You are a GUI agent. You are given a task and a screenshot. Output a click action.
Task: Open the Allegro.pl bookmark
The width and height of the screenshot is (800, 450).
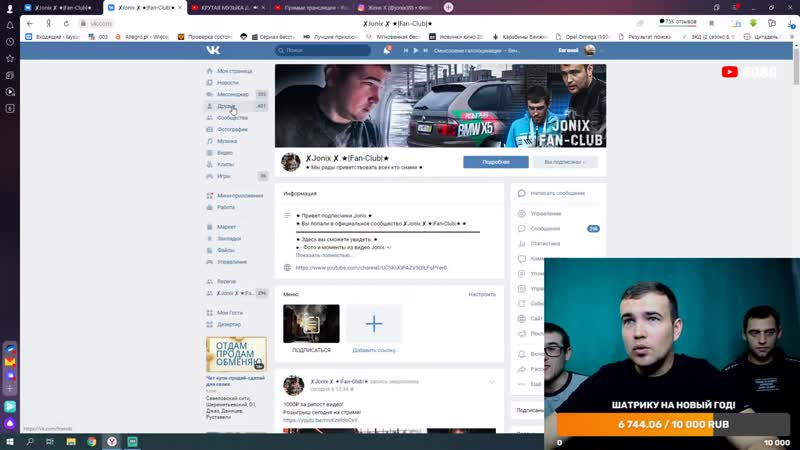[x=142, y=37]
